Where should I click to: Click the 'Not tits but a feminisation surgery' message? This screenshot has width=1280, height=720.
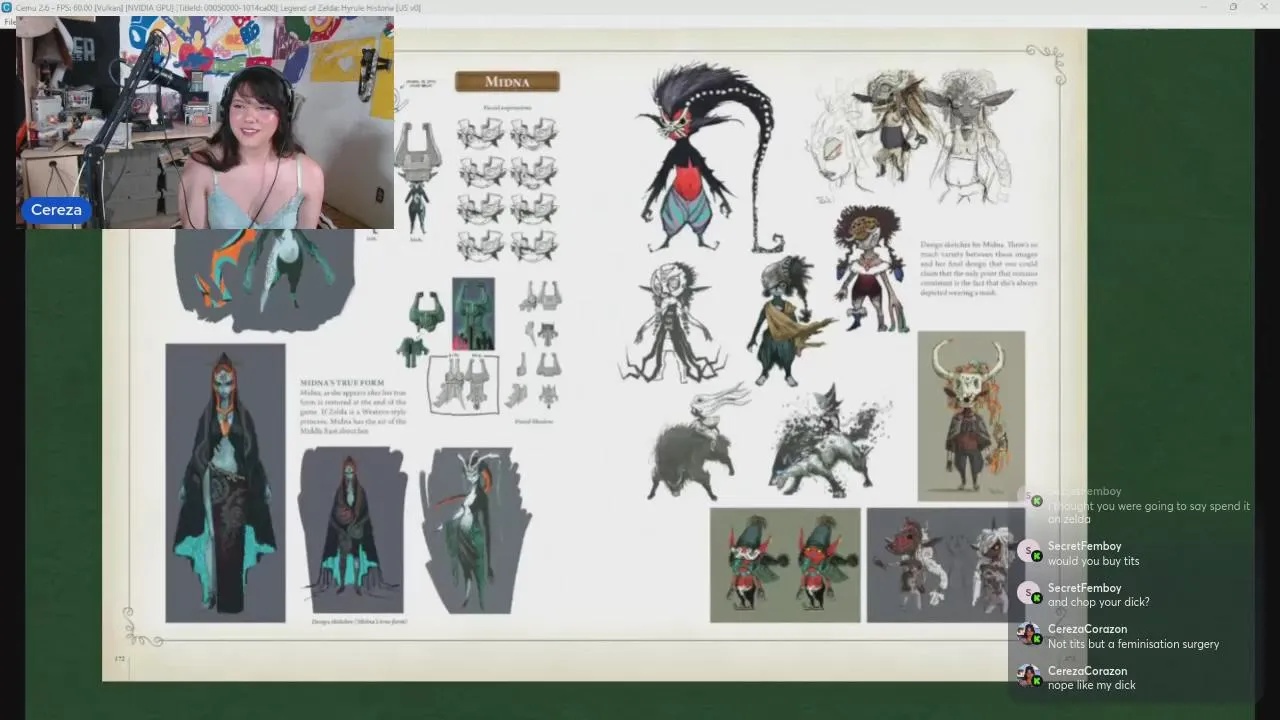1133,644
